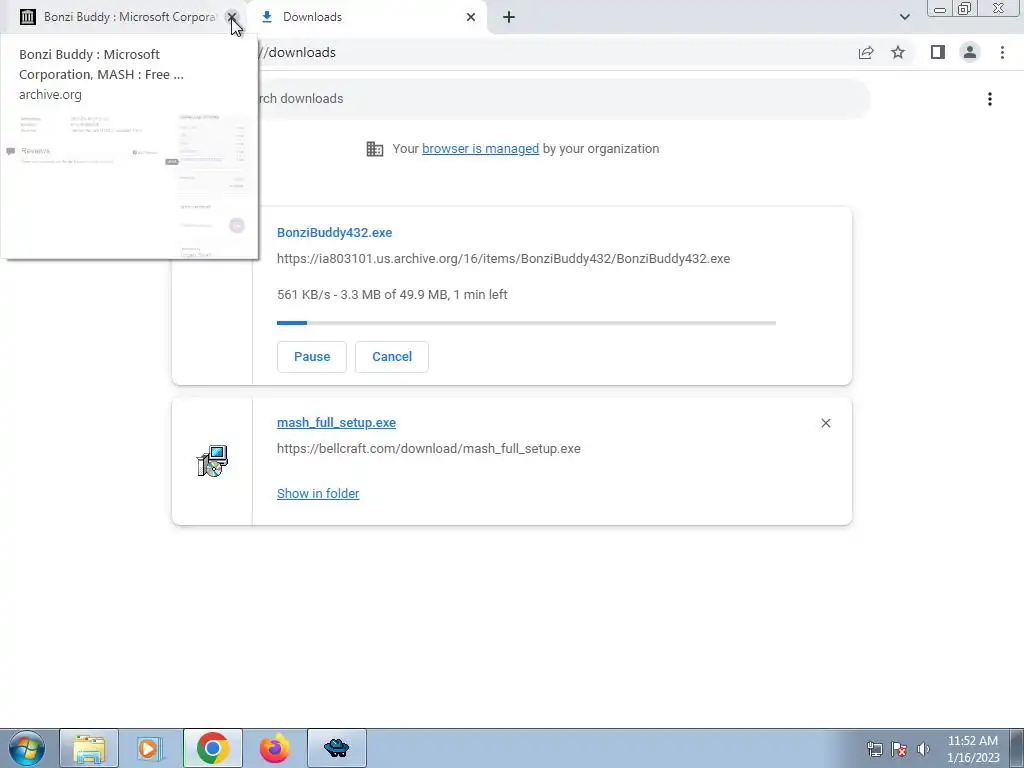The image size is (1024, 768).
Task: Click the '561 KB/s - 3.3 MB of 49.9 MB' status
Action: tap(392, 295)
